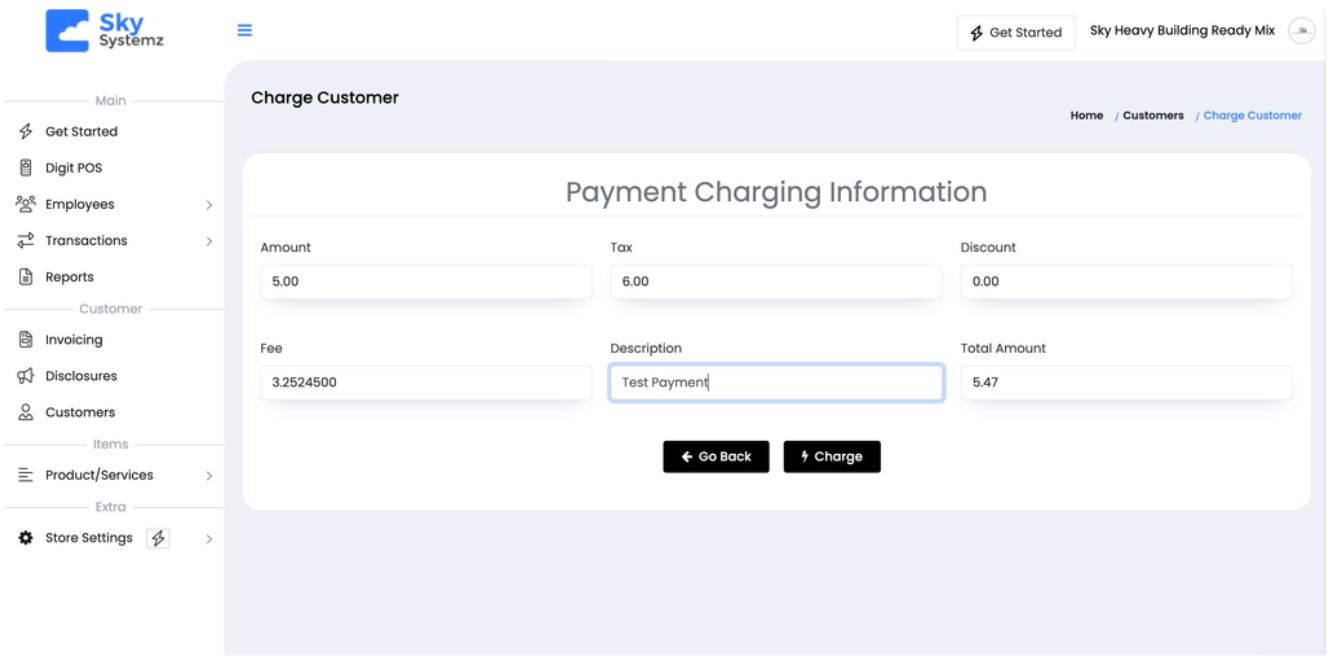Click the Product/Services list icon
Viewport: 1328px width, 658px height.
[x=26, y=475]
